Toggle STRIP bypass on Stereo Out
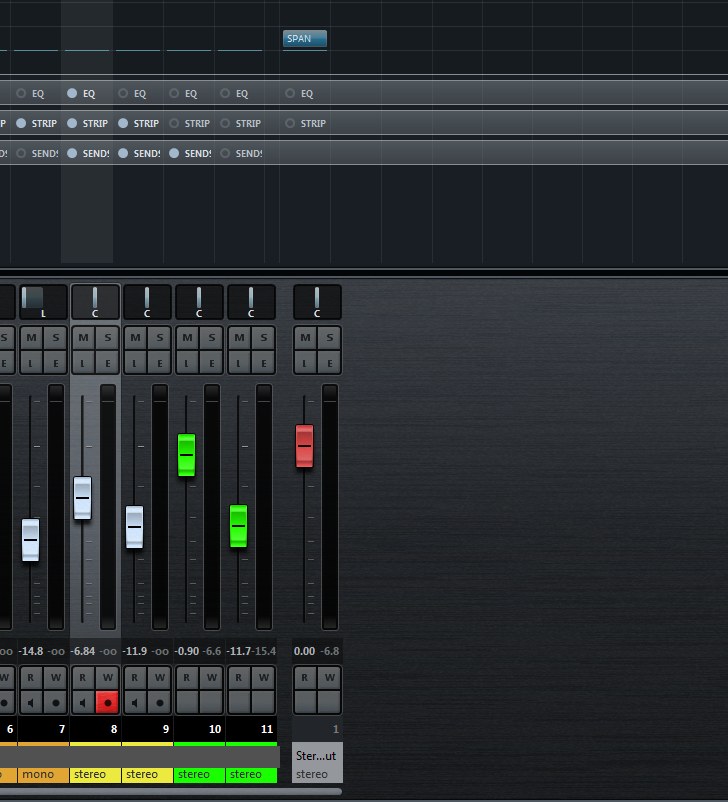This screenshot has height=802, width=728. pyautogui.click(x=290, y=123)
